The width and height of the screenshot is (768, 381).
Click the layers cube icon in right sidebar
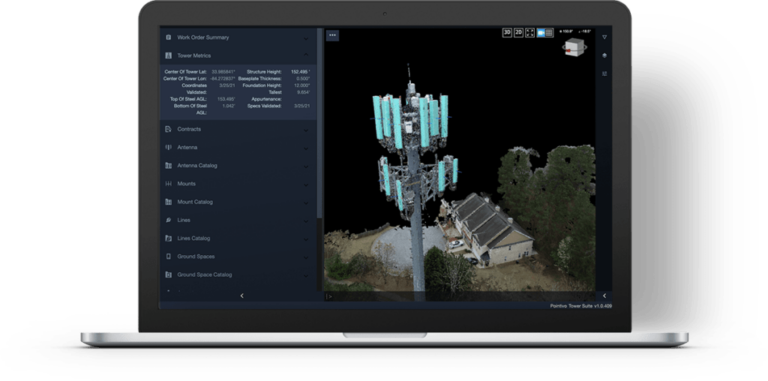[604, 55]
